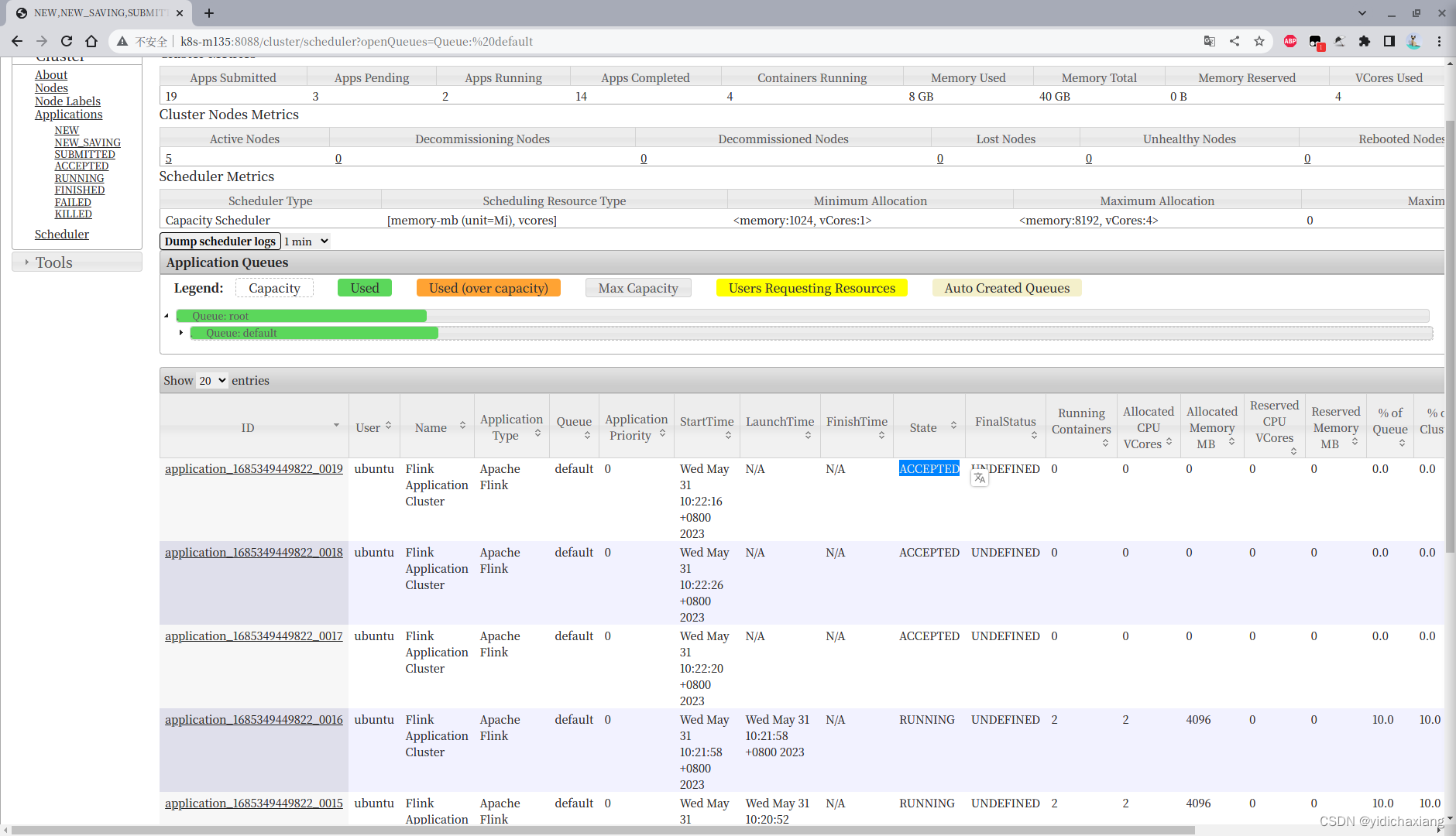Open application_1685349449822_0018 details
The image size is (1456, 836).
coord(254,553)
